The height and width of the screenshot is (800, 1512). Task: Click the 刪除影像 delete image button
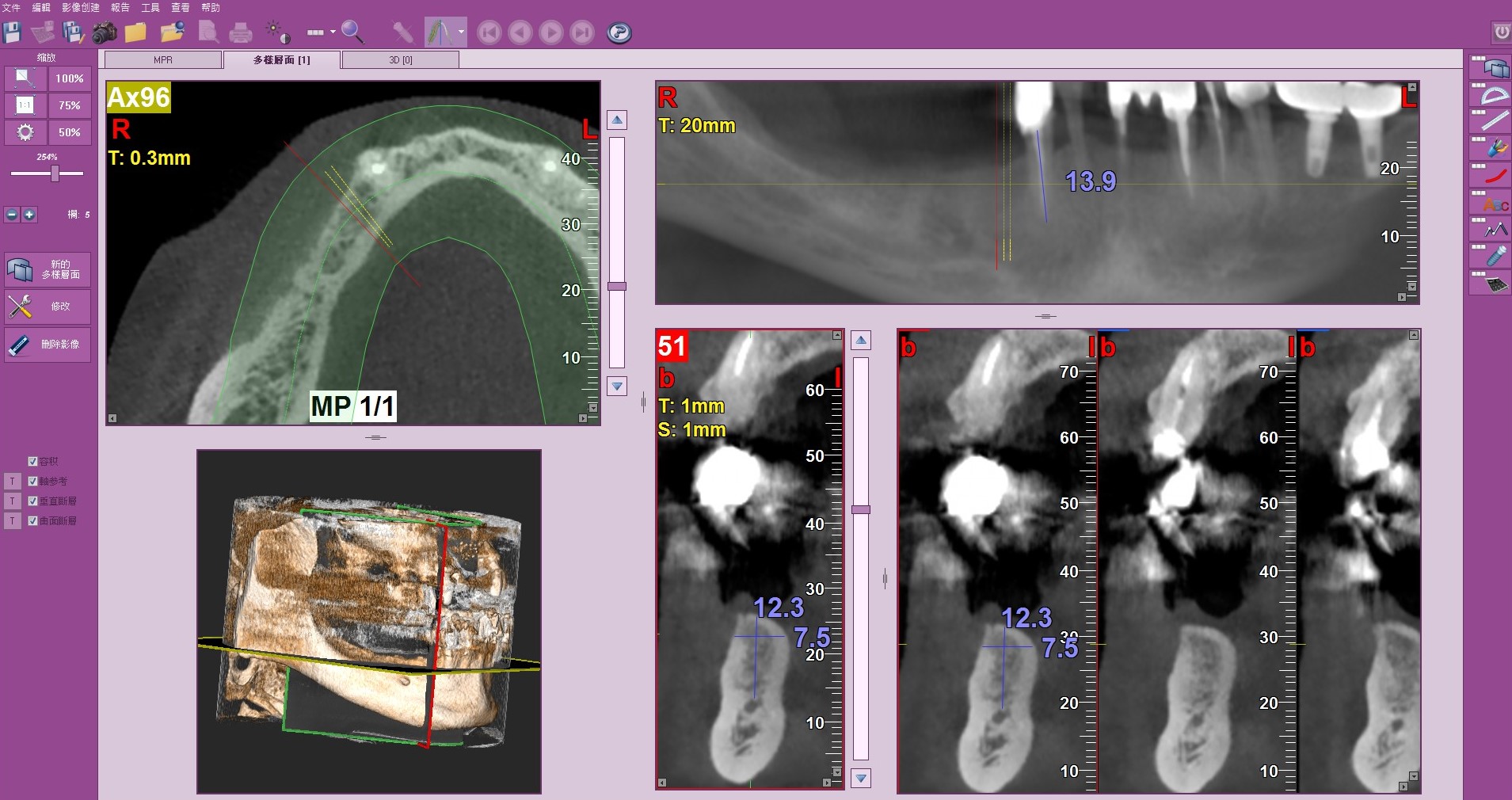(48, 345)
